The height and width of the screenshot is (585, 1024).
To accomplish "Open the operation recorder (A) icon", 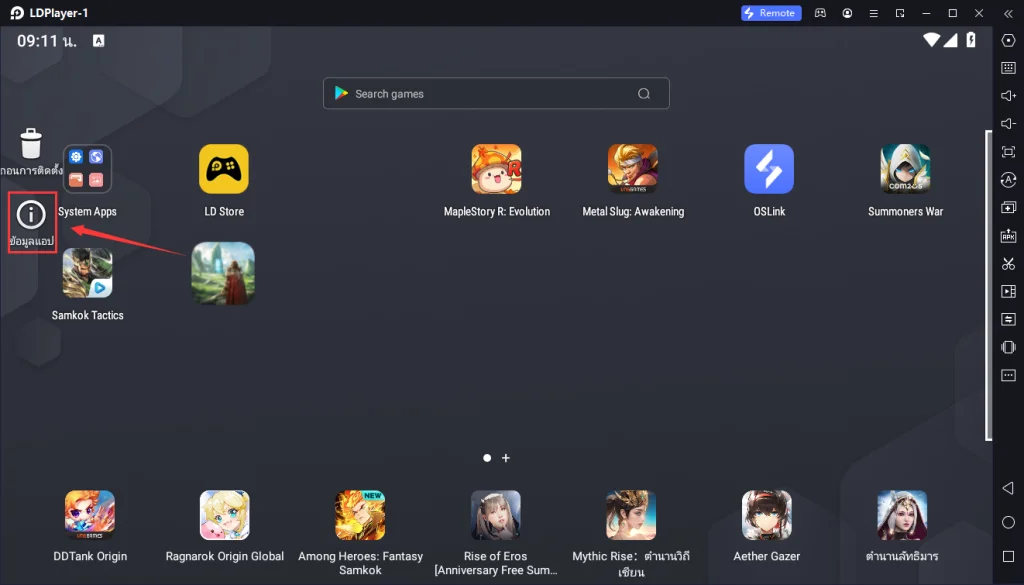I will pyautogui.click(x=1008, y=180).
